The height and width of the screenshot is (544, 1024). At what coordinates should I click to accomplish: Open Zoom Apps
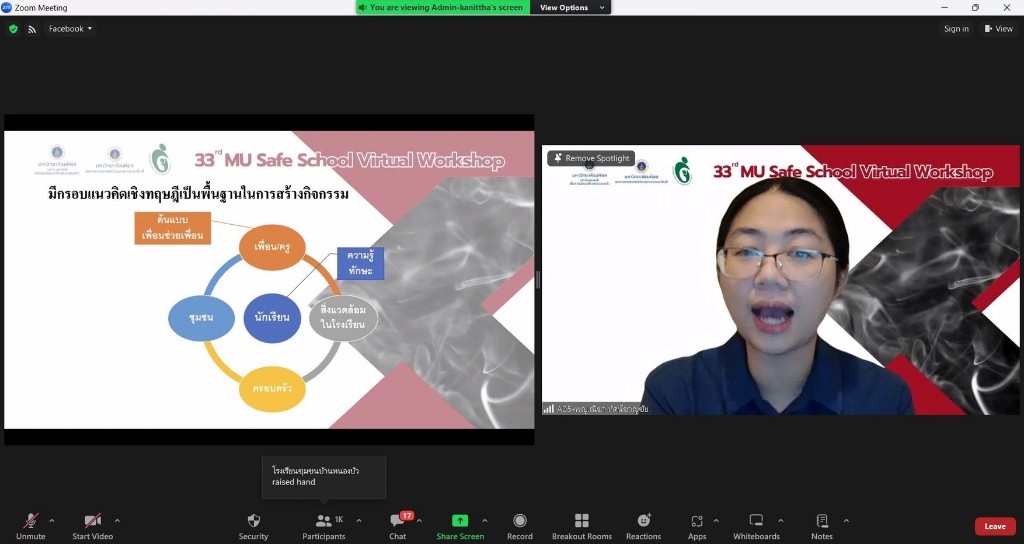pyautogui.click(x=697, y=526)
